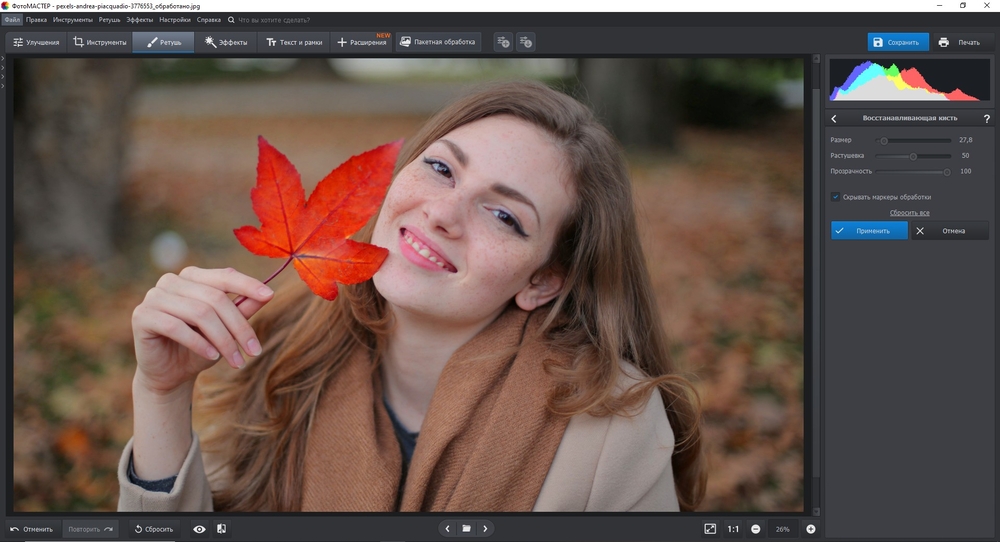Click the 'Что вы хотите сделать?' search field
This screenshot has height=542, width=1000.
tap(273, 19)
